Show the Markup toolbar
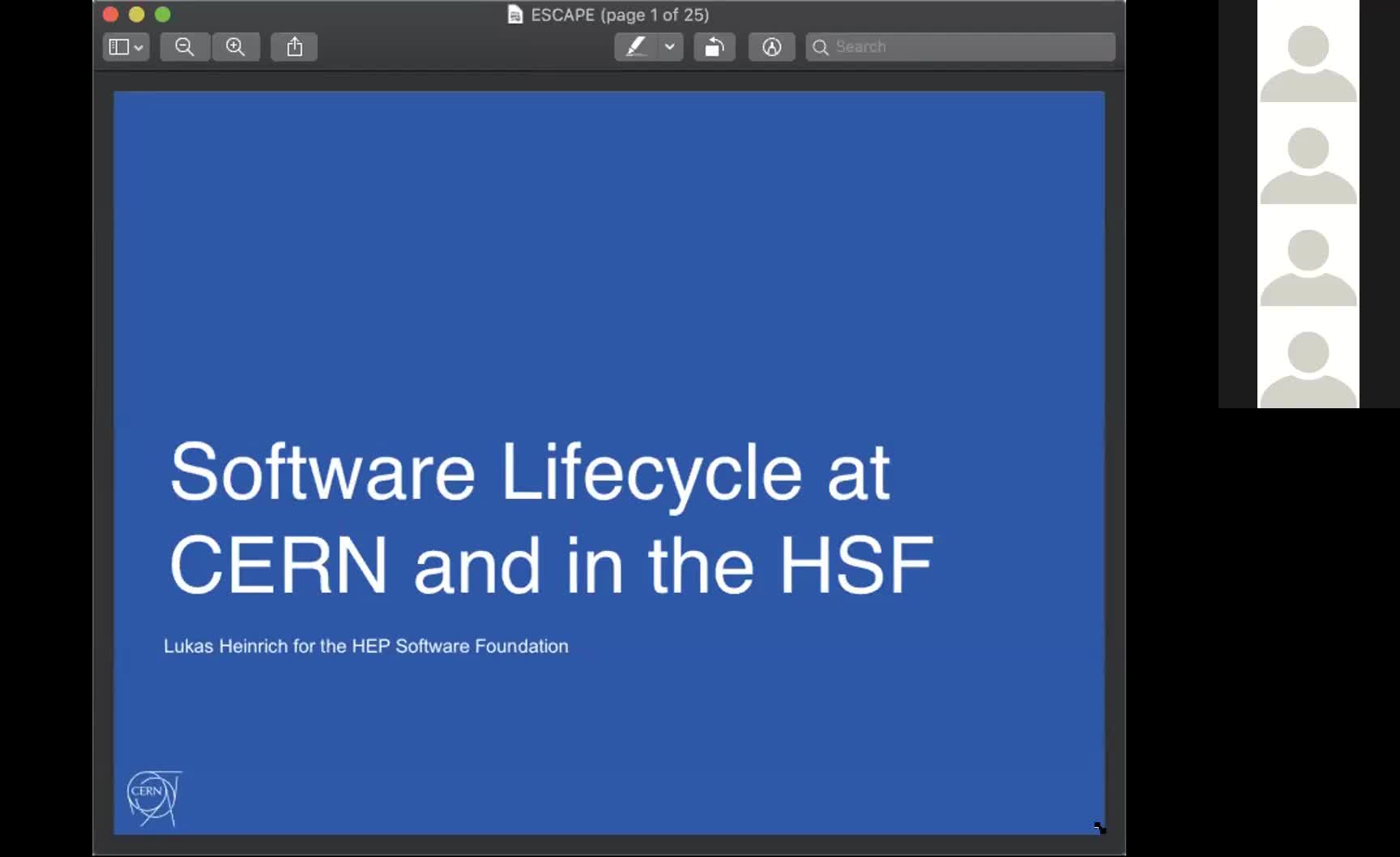 click(770, 47)
